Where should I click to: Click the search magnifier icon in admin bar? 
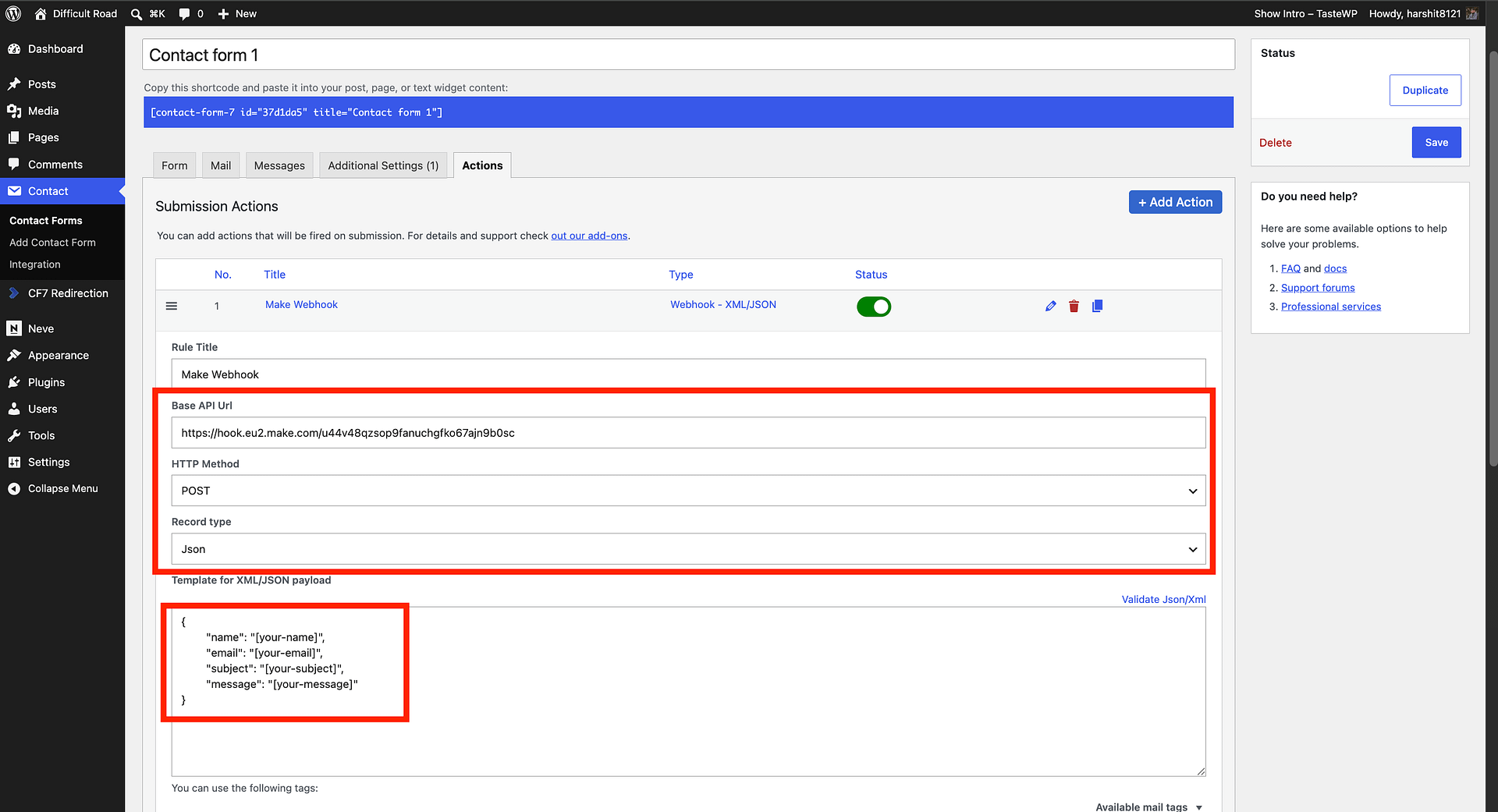[x=137, y=14]
